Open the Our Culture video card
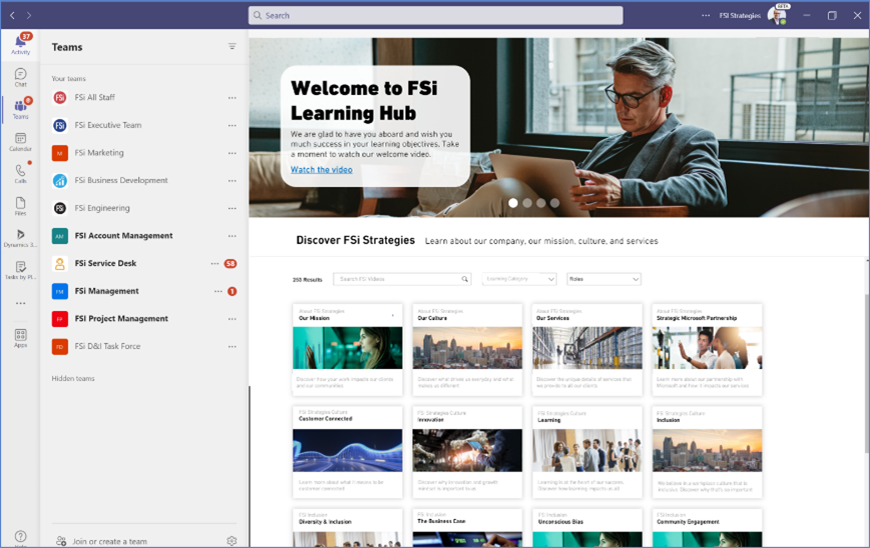870x548 pixels. (x=467, y=349)
